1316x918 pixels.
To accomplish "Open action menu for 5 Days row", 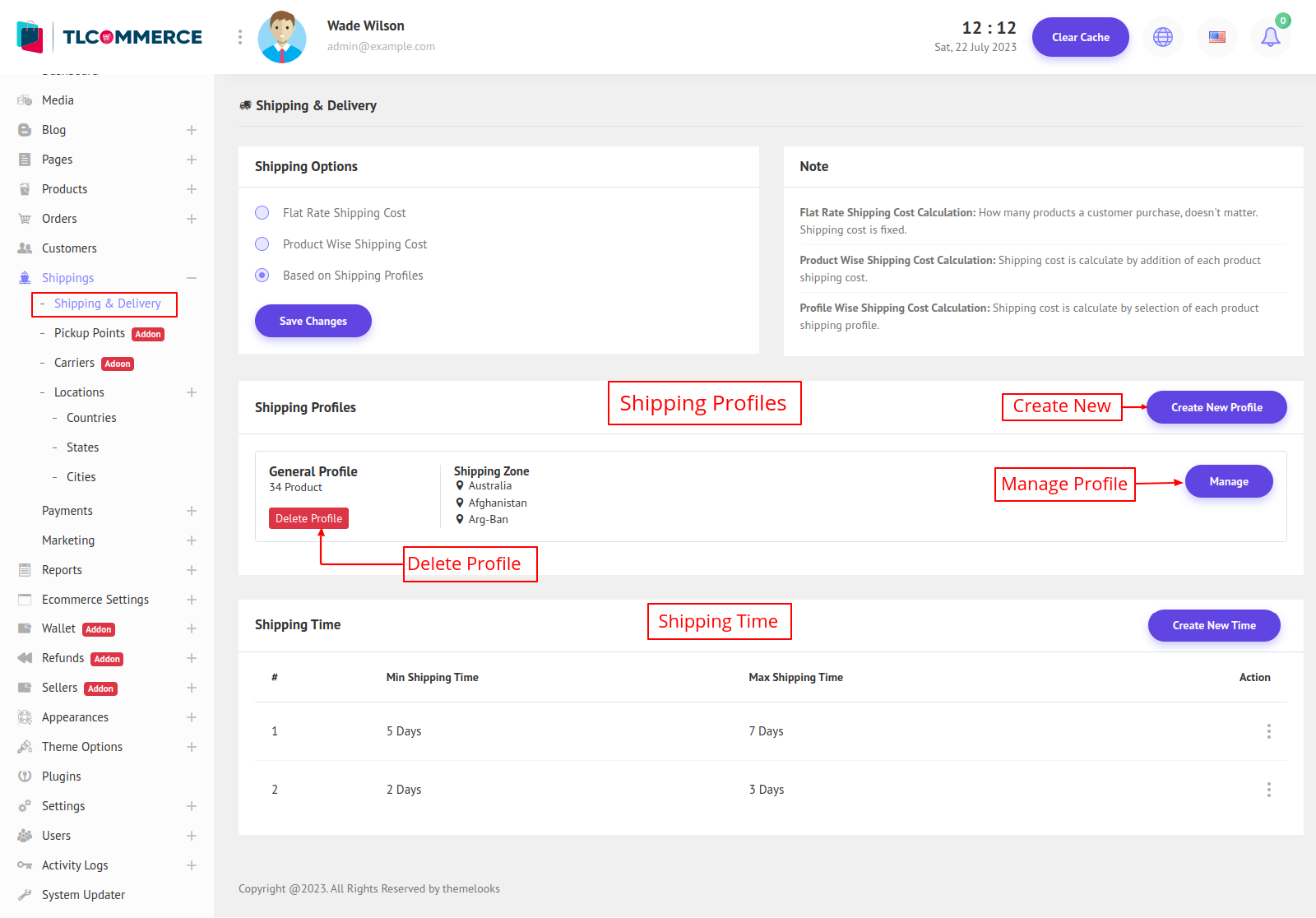I will pos(1268,731).
